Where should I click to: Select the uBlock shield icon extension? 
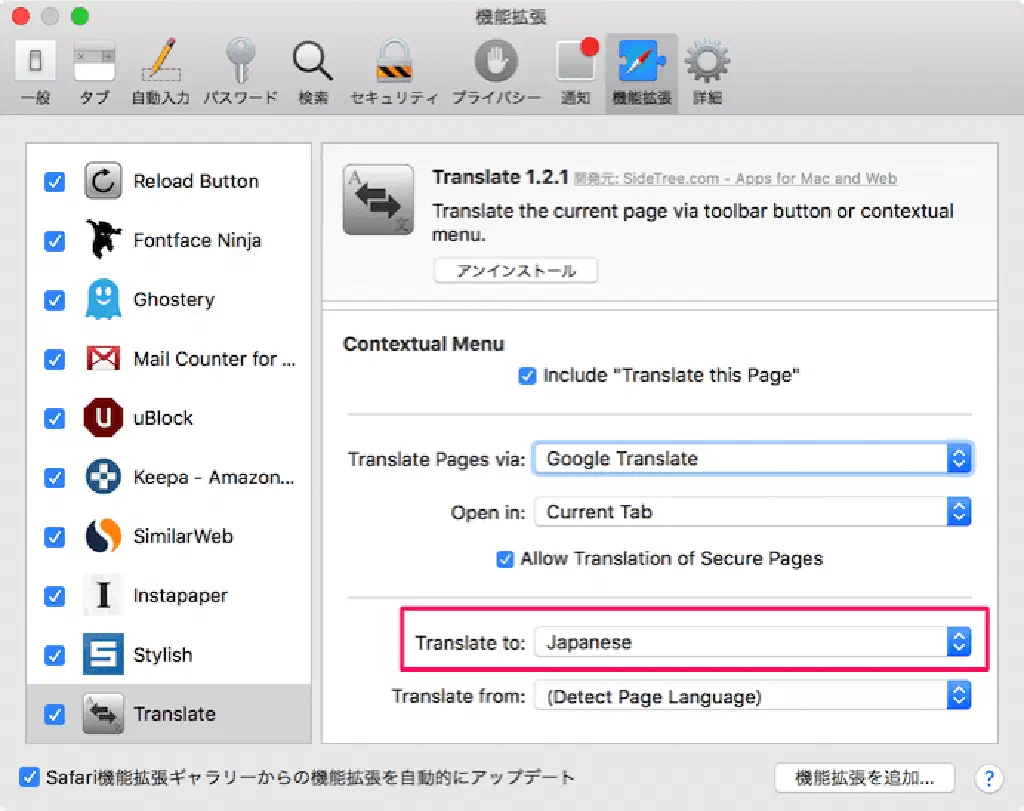coord(103,418)
